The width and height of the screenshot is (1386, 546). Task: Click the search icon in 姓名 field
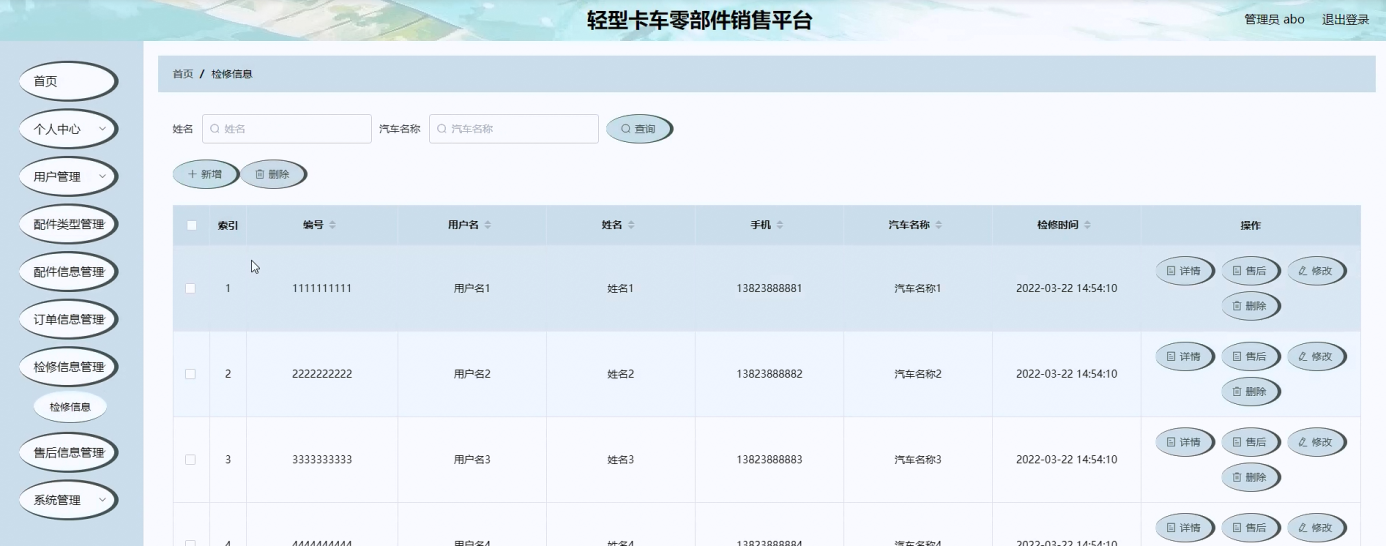point(215,129)
